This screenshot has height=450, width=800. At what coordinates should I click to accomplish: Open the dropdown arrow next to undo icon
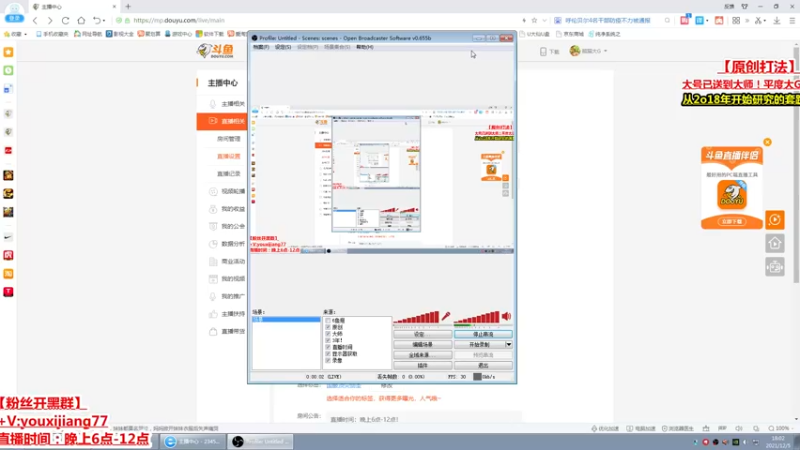104,21
